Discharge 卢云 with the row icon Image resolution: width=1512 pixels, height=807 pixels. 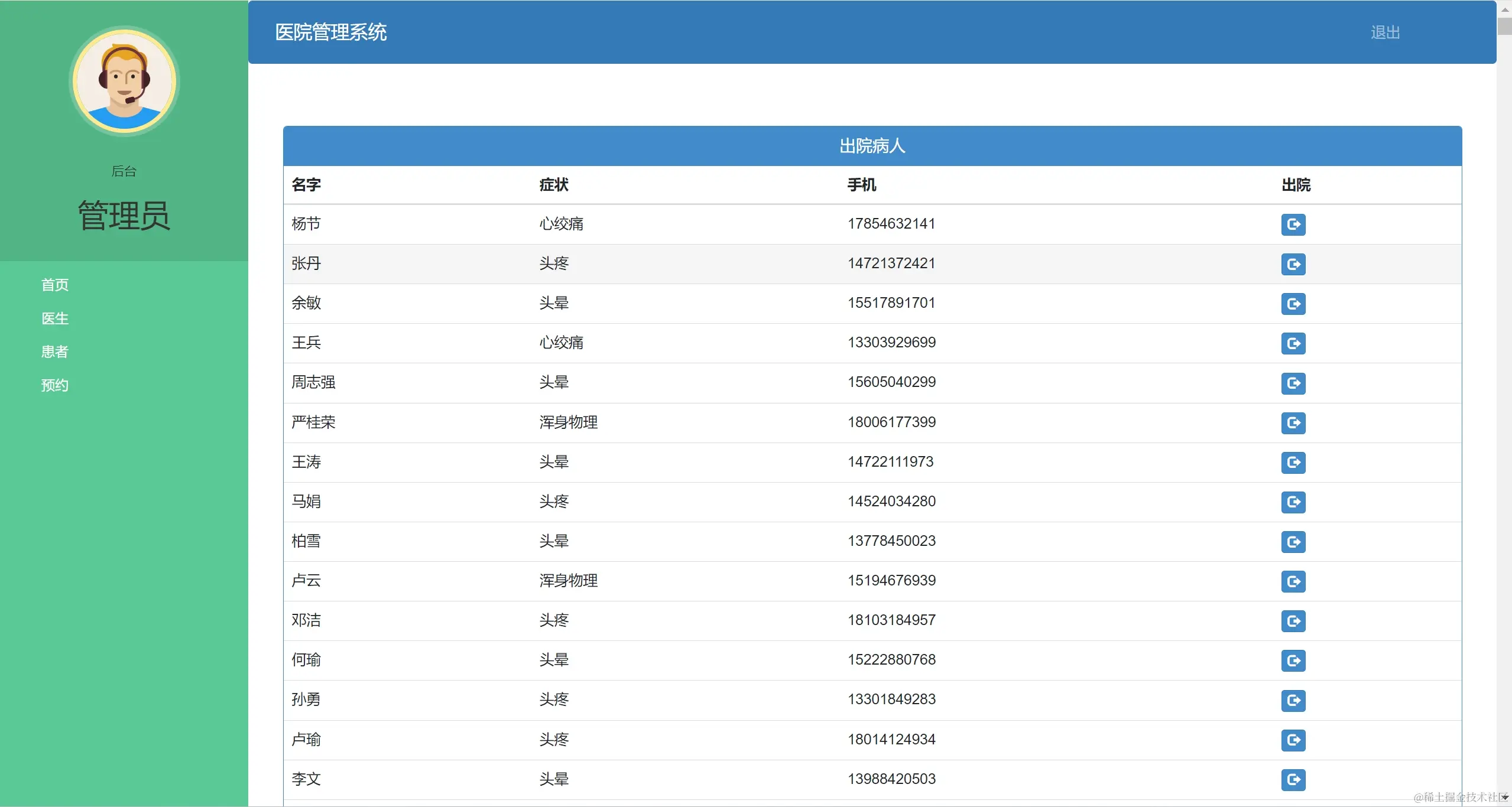pyautogui.click(x=1293, y=581)
